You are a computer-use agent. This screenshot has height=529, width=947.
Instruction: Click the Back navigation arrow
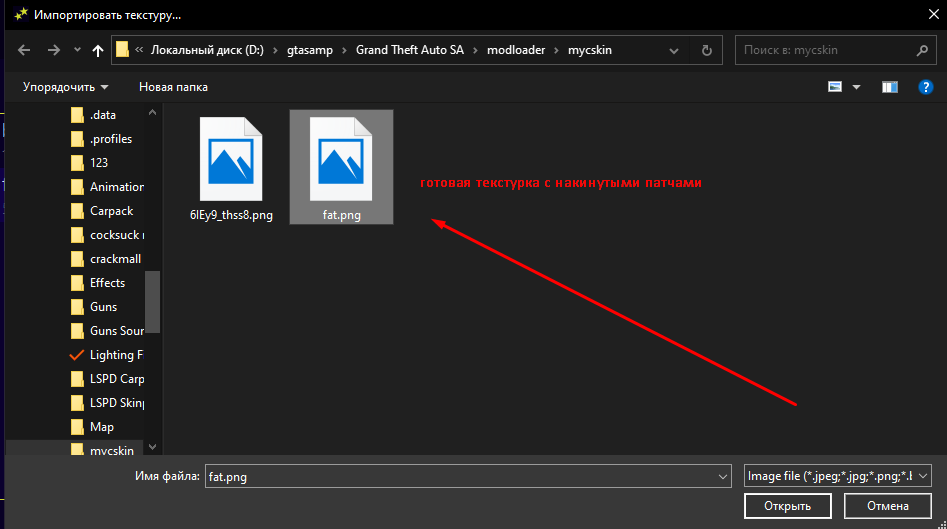(x=24, y=50)
